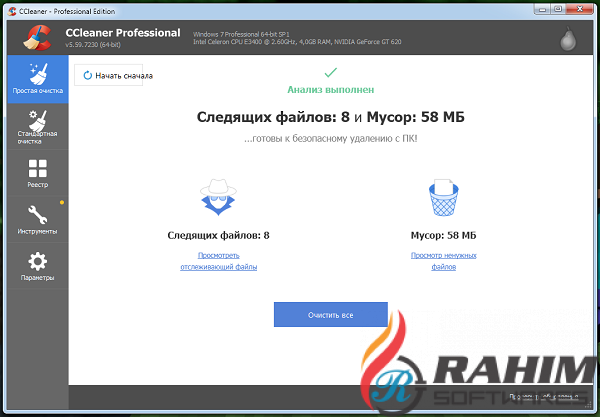Open Инструменты wrench section

pyautogui.click(x=38, y=220)
